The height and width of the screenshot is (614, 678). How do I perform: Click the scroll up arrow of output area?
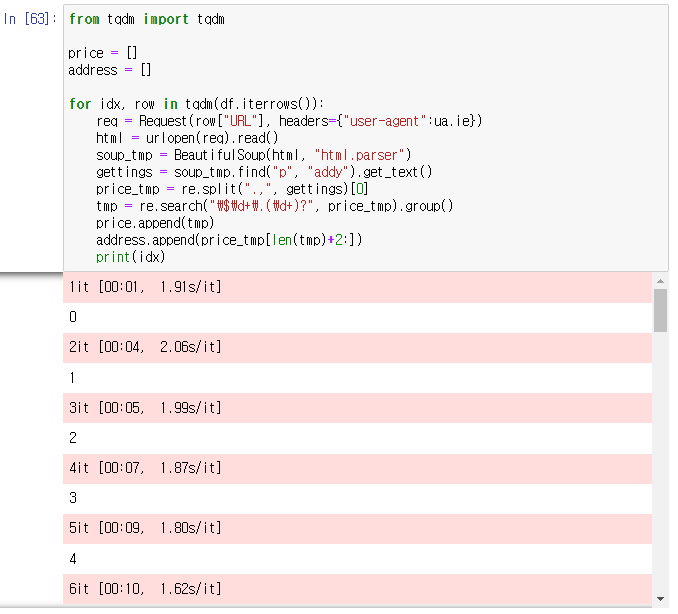[660, 281]
